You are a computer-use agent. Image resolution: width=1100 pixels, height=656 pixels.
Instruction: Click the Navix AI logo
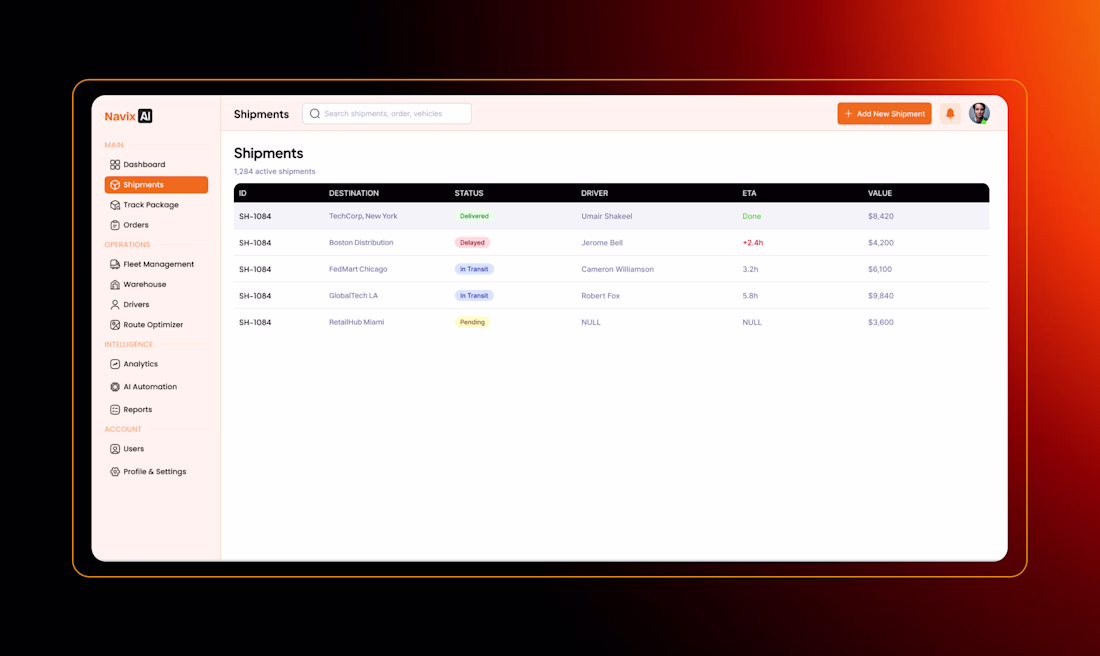click(x=128, y=116)
